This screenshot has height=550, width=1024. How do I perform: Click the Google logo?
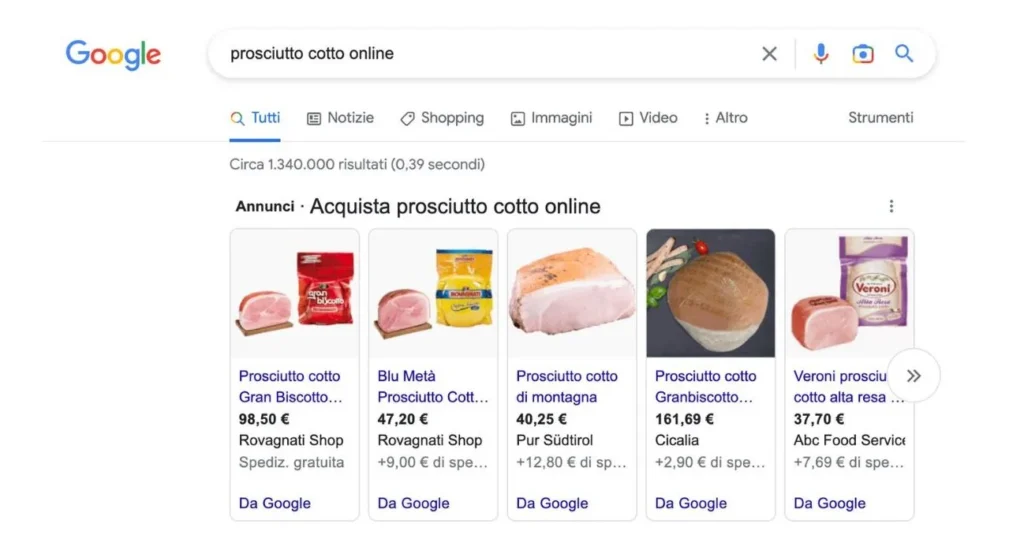click(x=113, y=54)
